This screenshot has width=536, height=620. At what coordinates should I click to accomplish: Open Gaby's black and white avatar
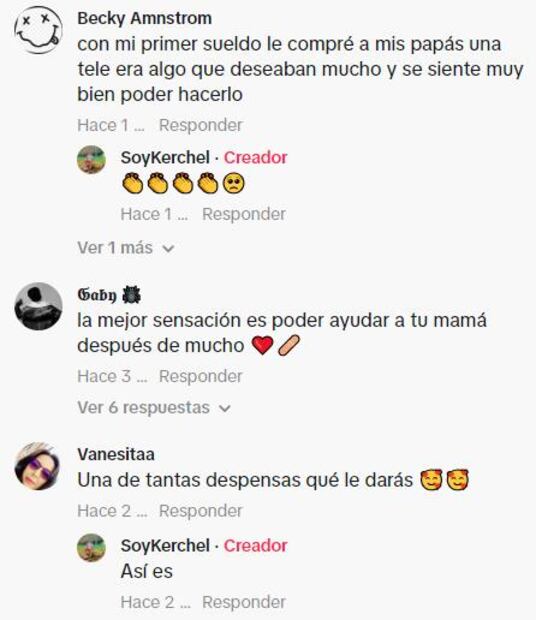tap(38, 306)
